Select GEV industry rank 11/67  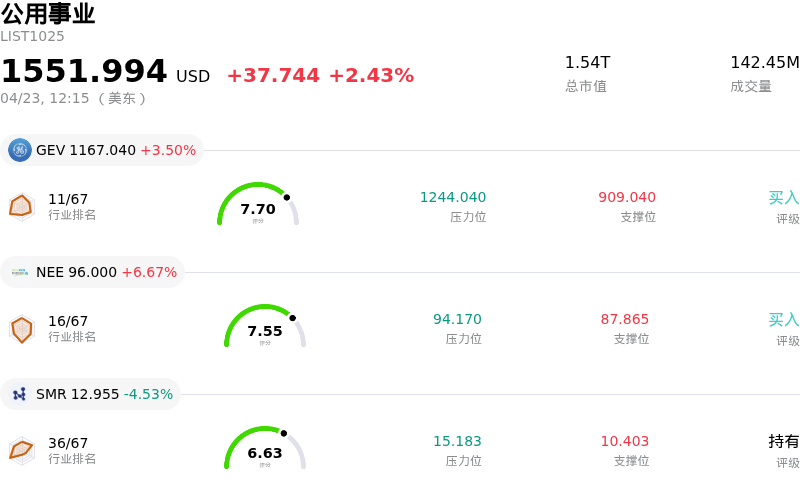(x=68, y=199)
